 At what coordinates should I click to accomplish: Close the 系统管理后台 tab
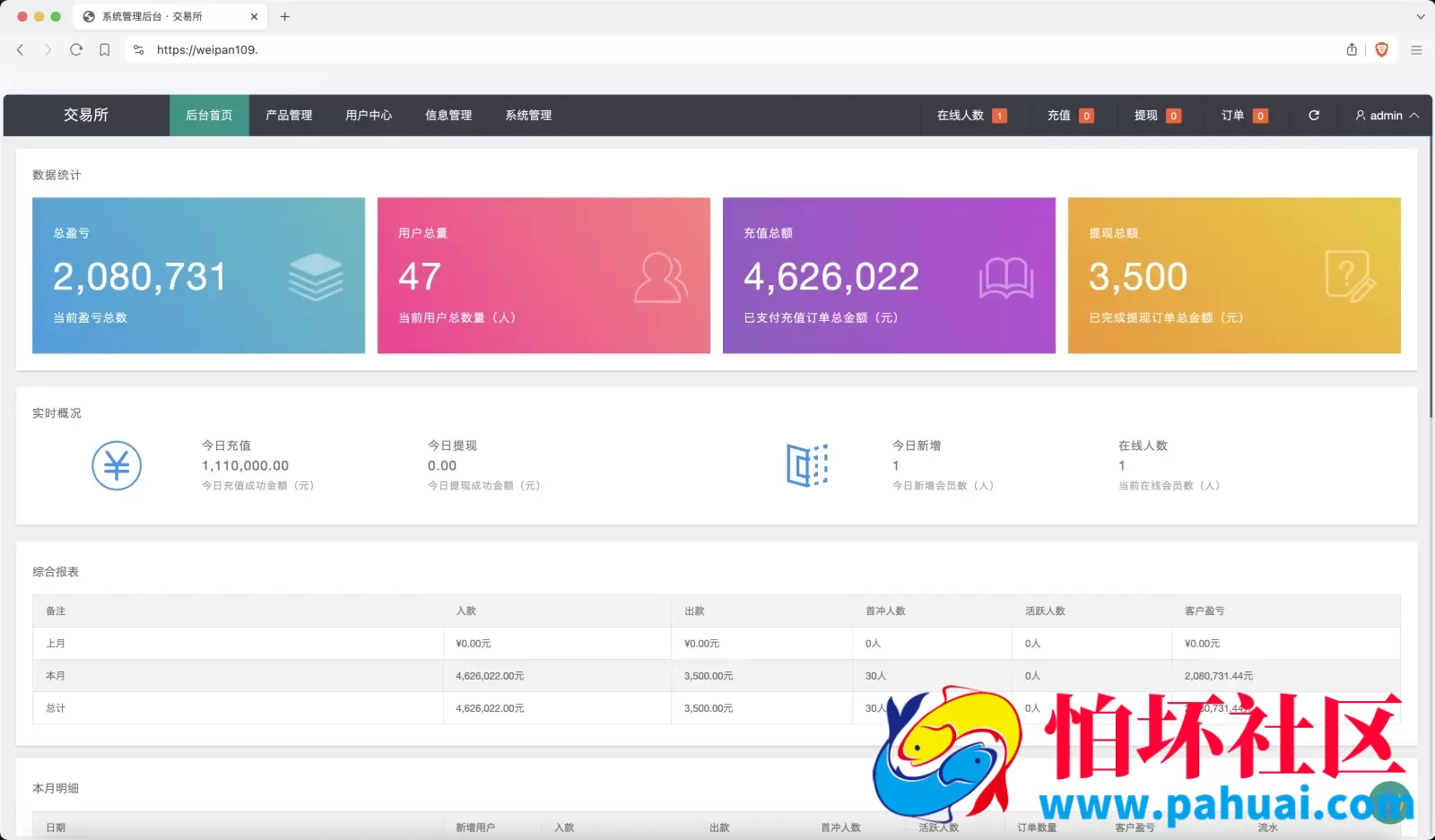[x=254, y=16]
